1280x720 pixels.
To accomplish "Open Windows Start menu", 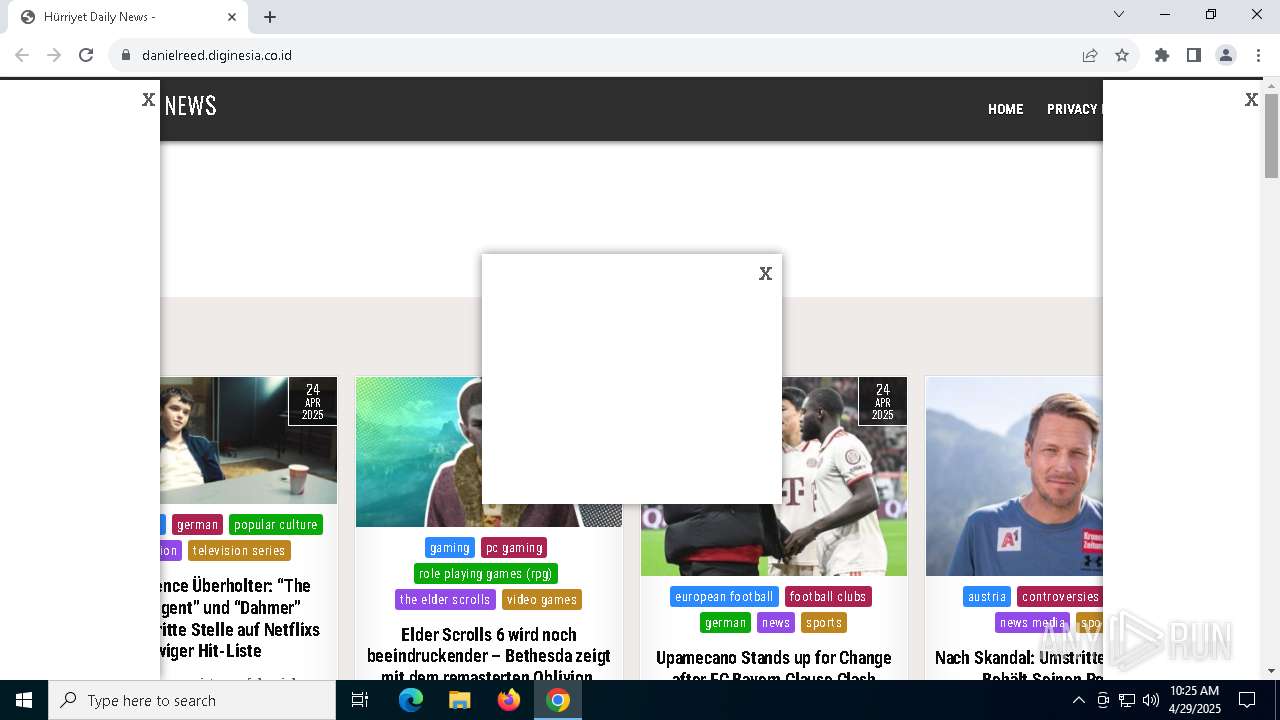I will tap(24, 700).
